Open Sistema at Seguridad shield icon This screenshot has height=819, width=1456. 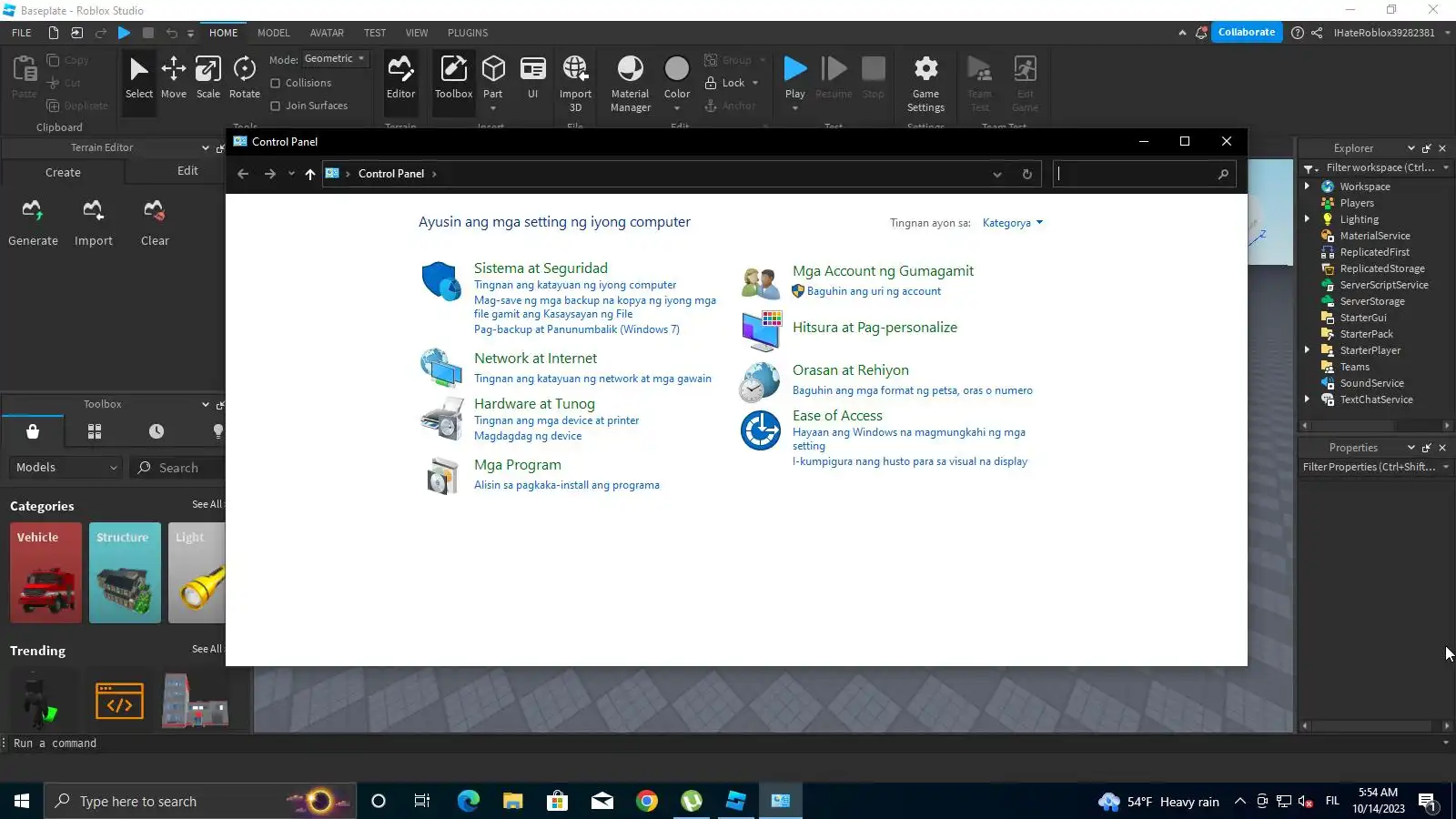click(441, 281)
